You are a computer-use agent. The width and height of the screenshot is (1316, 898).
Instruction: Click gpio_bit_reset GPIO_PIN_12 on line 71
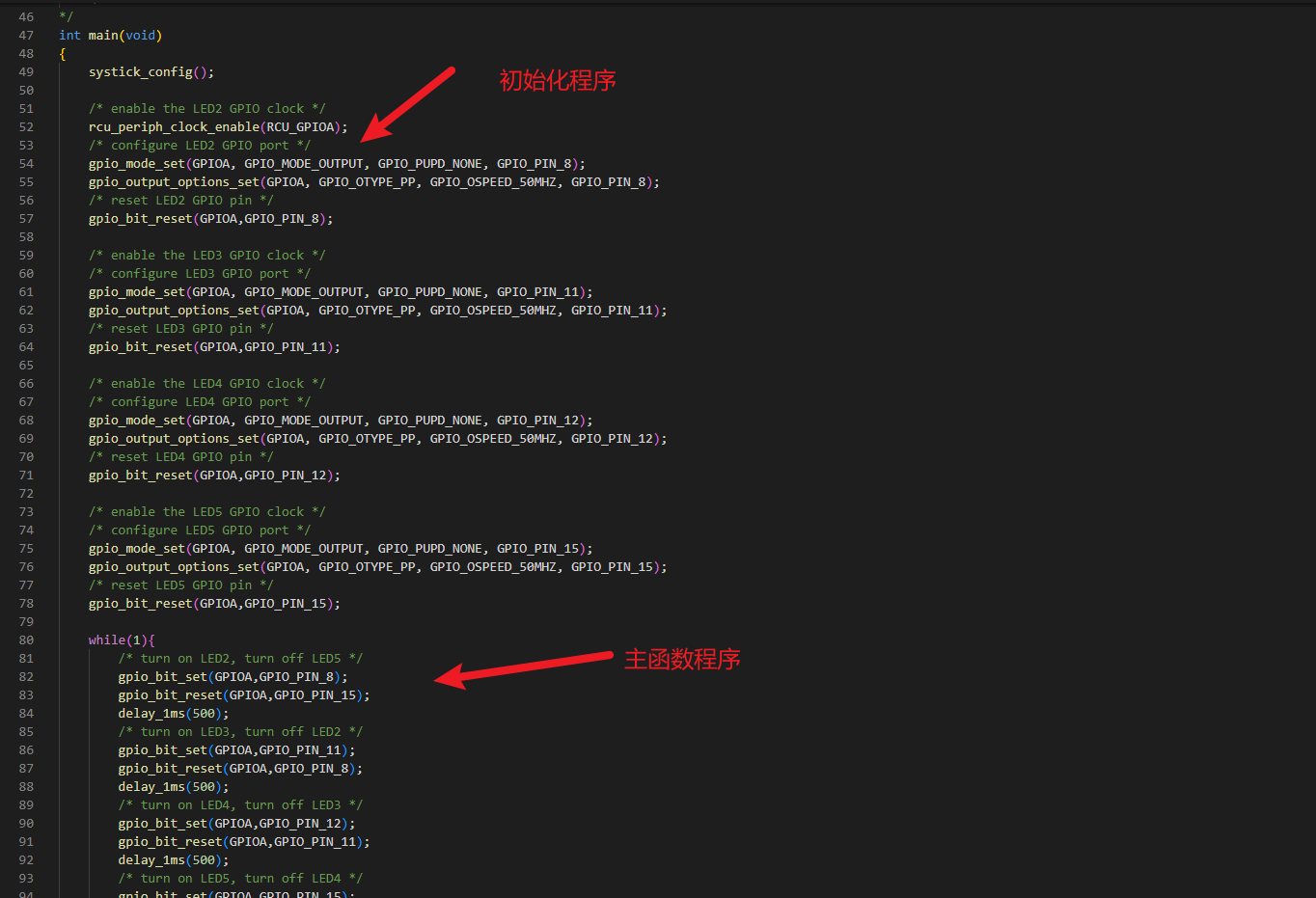pos(214,476)
